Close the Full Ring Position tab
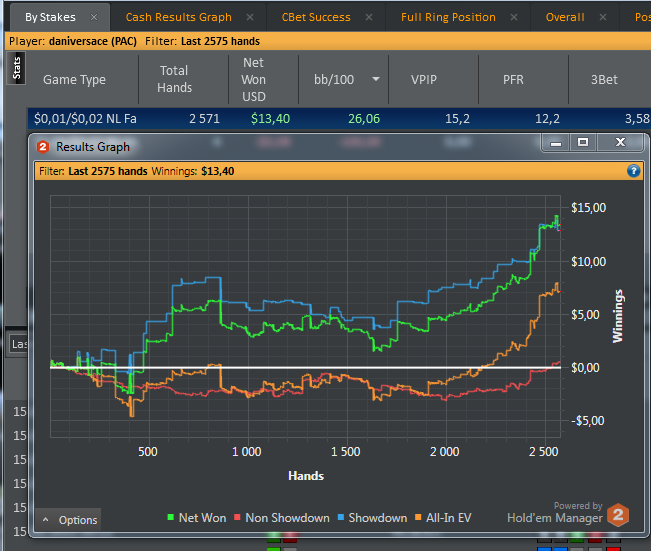The image size is (651, 551). click(514, 17)
